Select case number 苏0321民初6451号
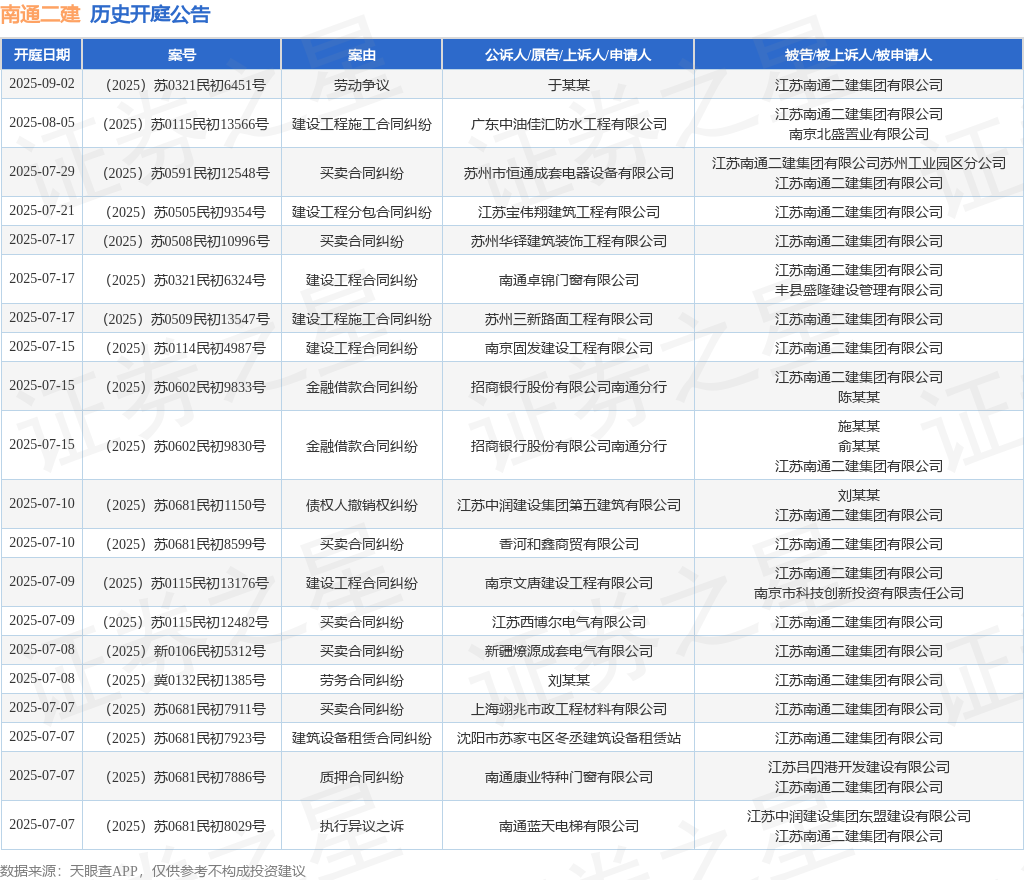The image size is (1024, 880). coord(185,85)
